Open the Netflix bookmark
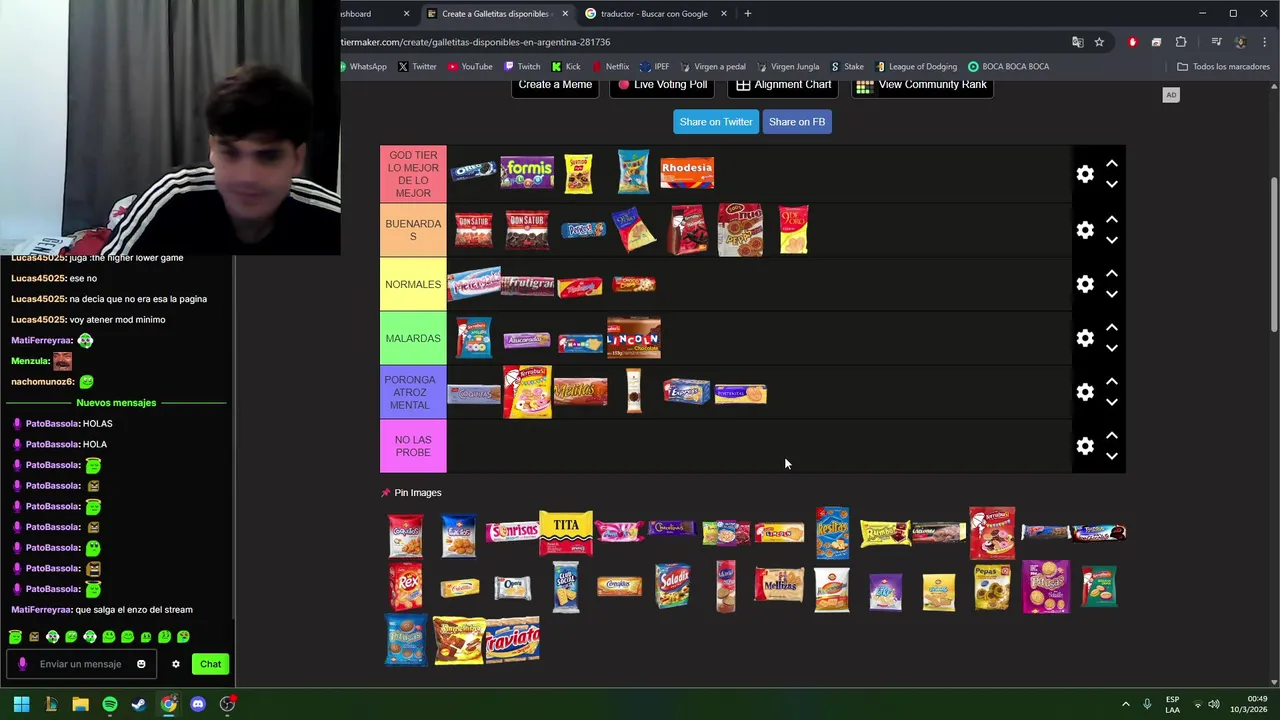The height and width of the screenshot is (720, 1280). click(610, 67)
